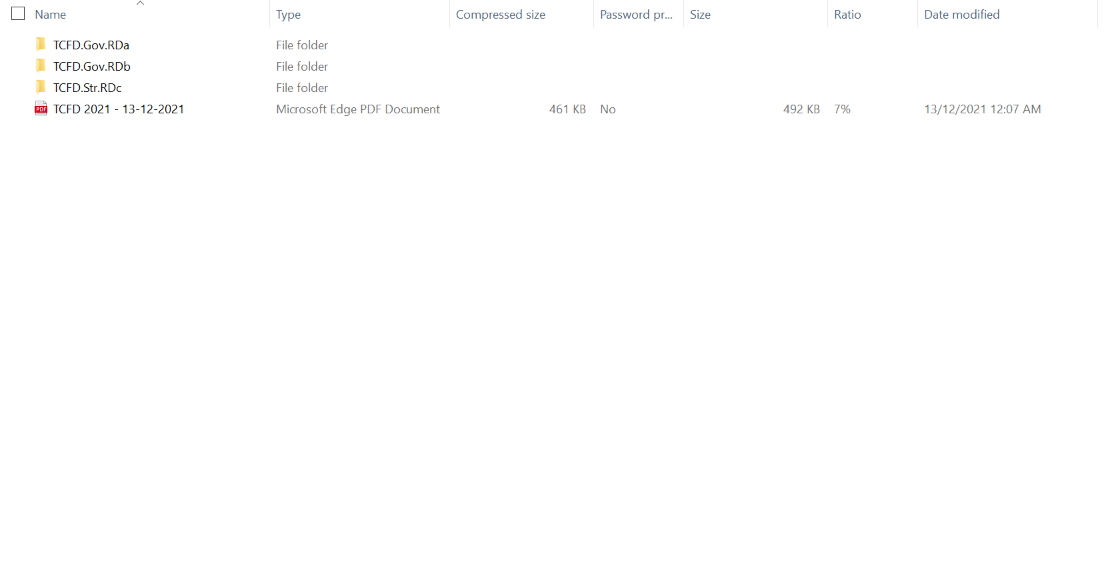Screen dimensions: 1120x571
Task: Click the PDF icon for TCFD 2021
Action: coord(41,109)
